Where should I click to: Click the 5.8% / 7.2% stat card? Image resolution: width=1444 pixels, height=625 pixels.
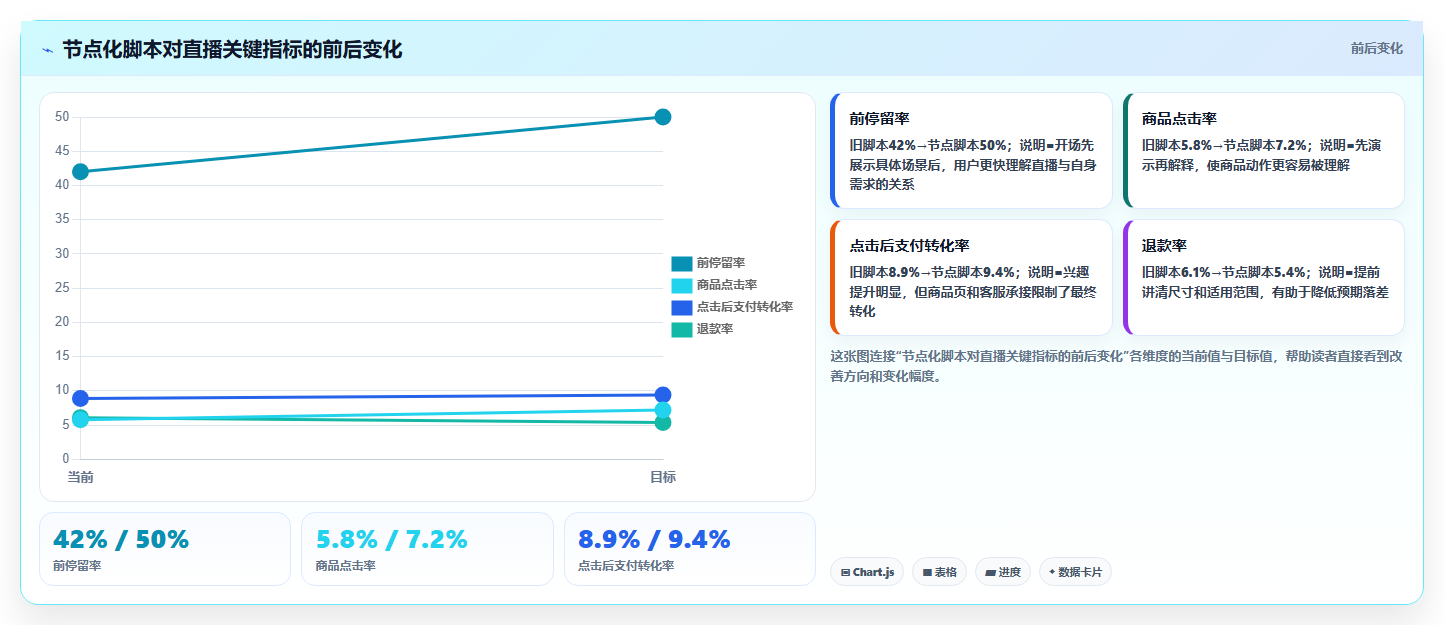[427, 549]
